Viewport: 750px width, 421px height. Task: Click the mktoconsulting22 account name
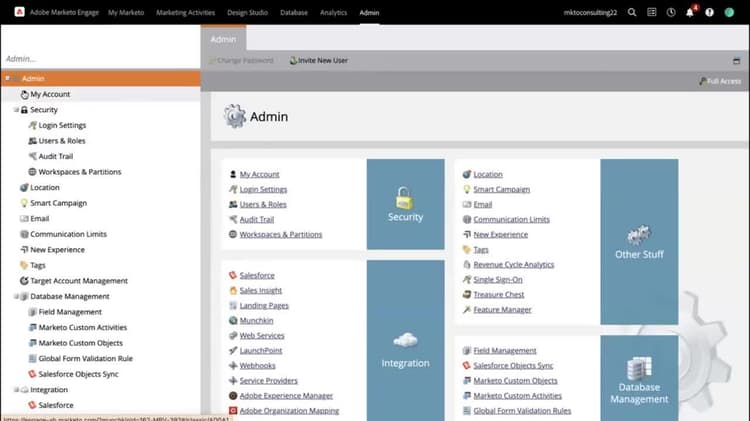click(590, 12)
